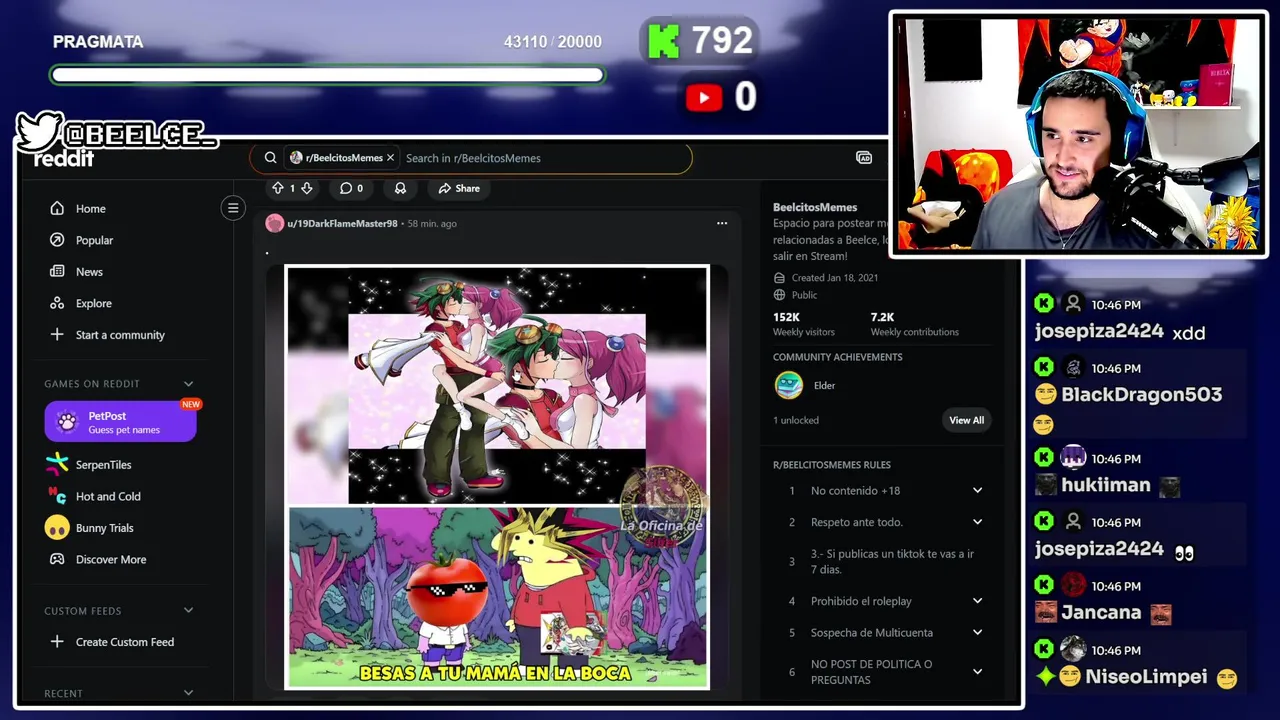This screenshot has width=1280, height=720.
Task: Click the advertise icon in the header
Action: coord(864,158)
